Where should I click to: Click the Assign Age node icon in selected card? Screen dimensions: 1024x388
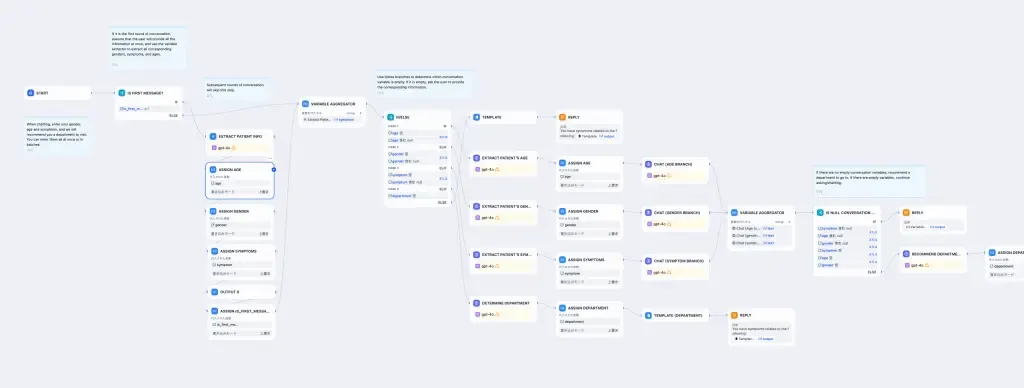coord(214,169)
